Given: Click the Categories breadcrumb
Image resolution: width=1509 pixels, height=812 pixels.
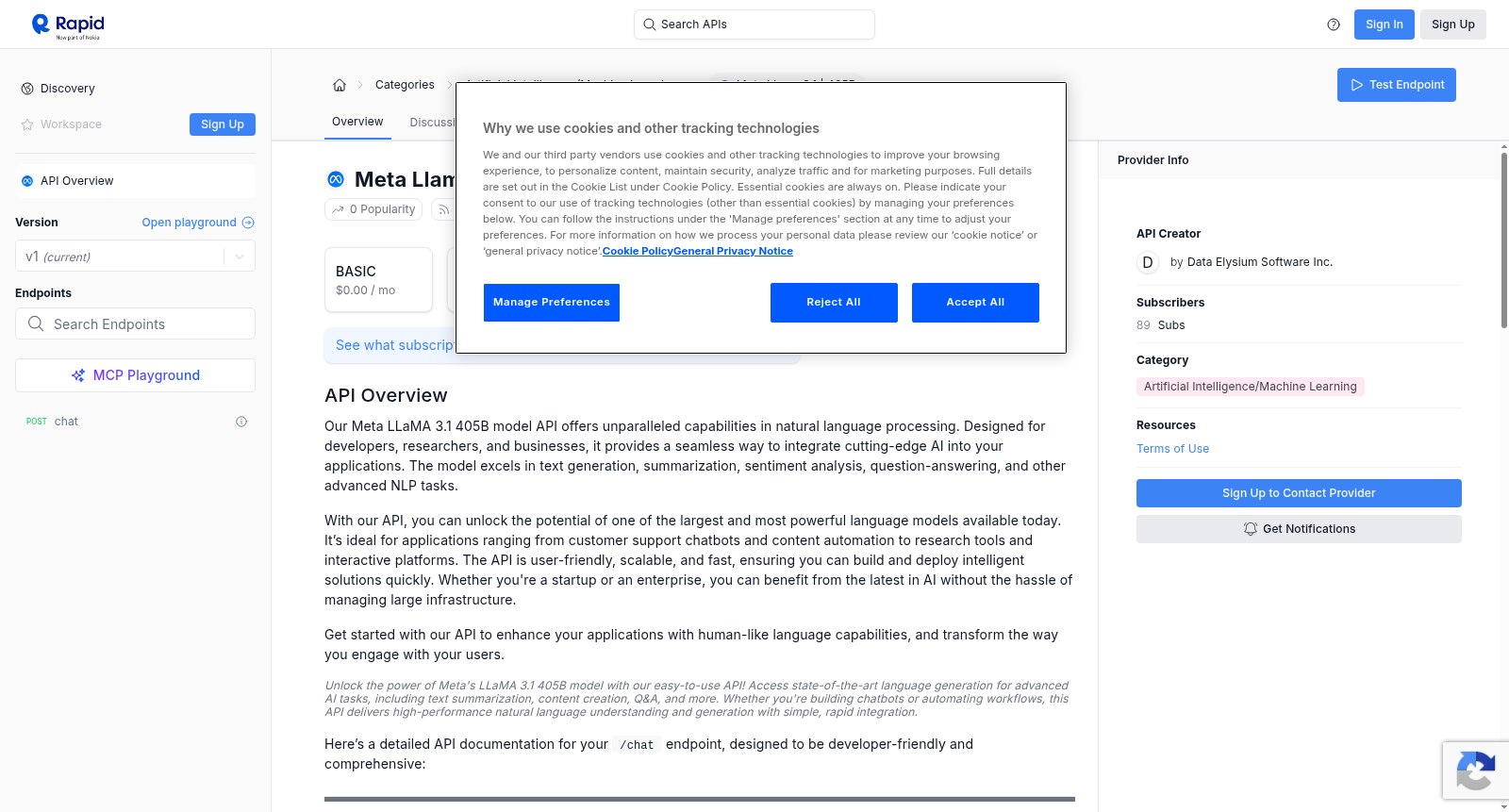Looking at the screenshot, I should [405, 85].
